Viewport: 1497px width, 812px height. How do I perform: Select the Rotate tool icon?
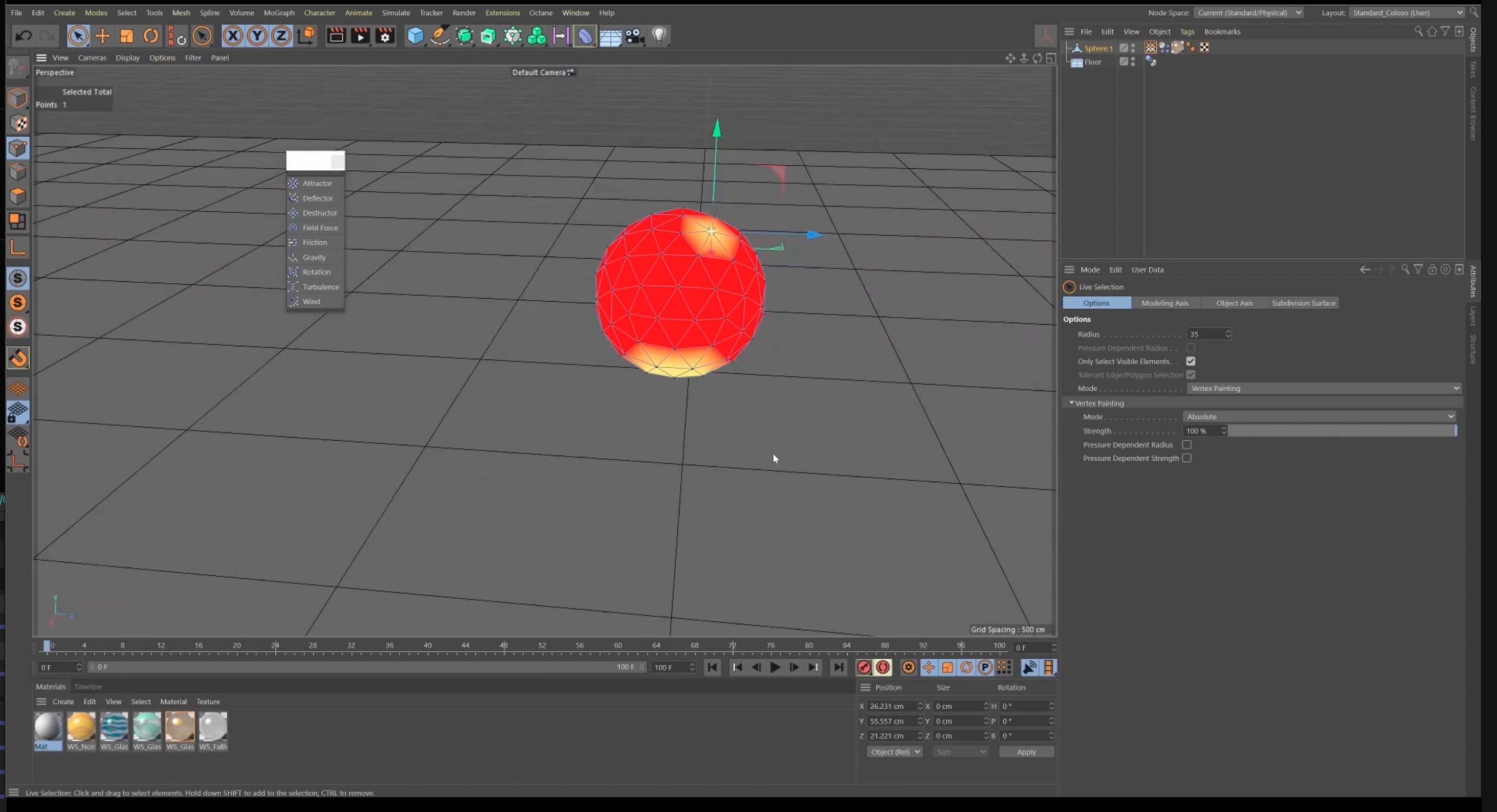[150, 36]
